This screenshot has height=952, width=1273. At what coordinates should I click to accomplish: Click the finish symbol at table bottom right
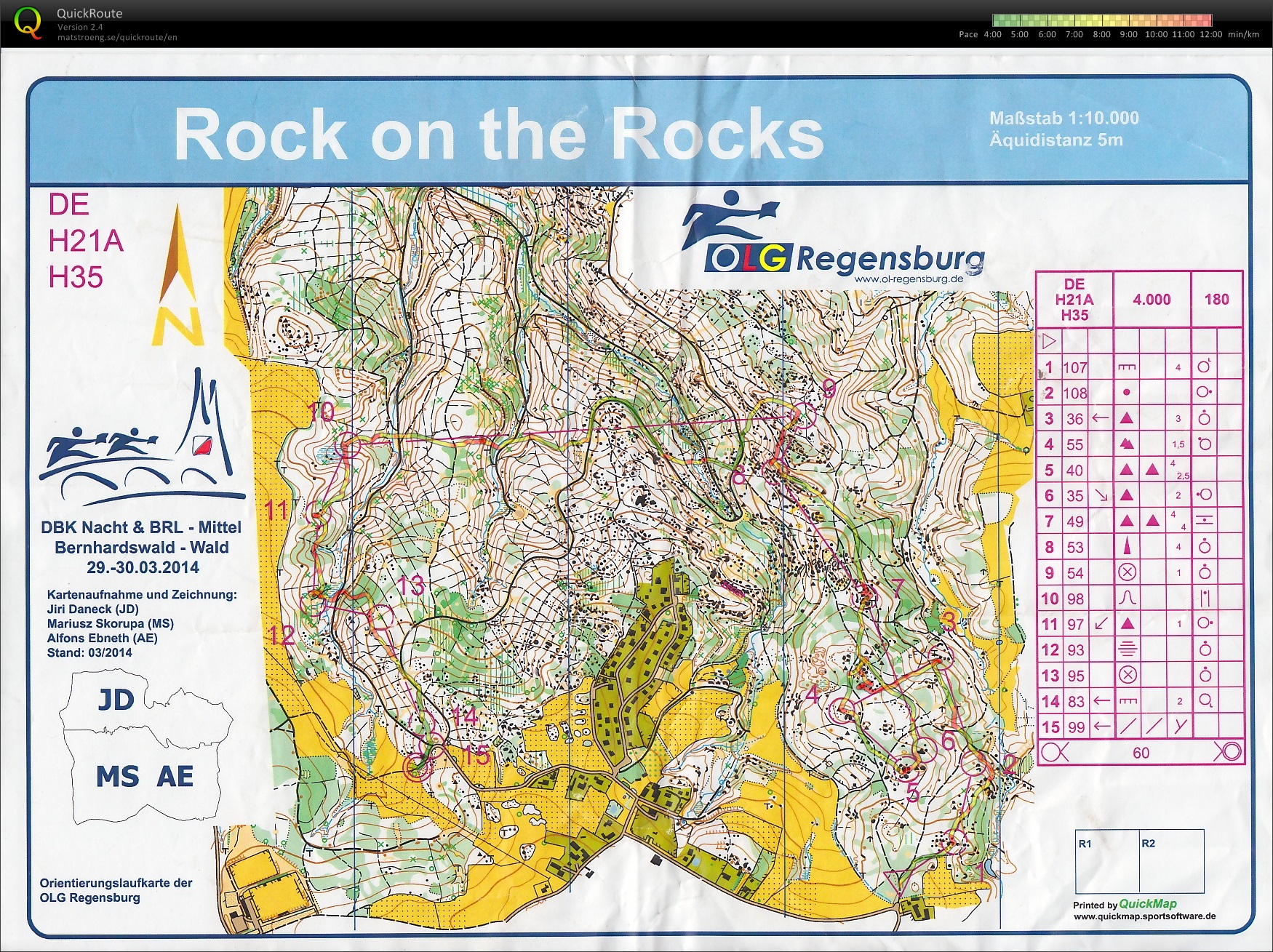point(1228,751)
